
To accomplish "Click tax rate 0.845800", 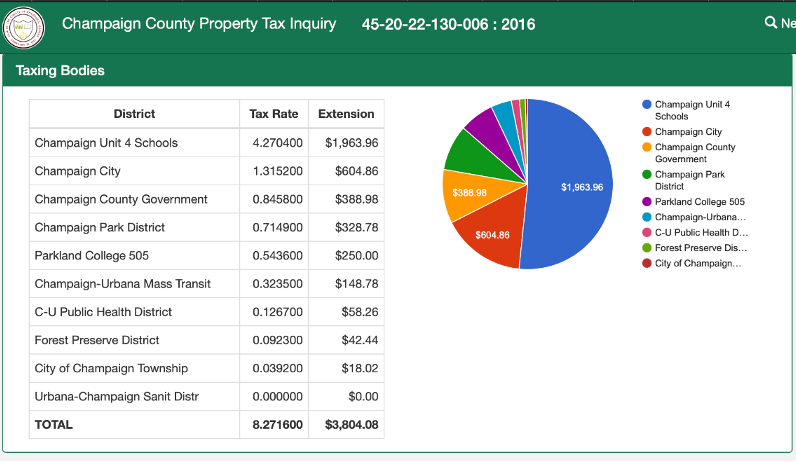I will (x=278, y=200).
